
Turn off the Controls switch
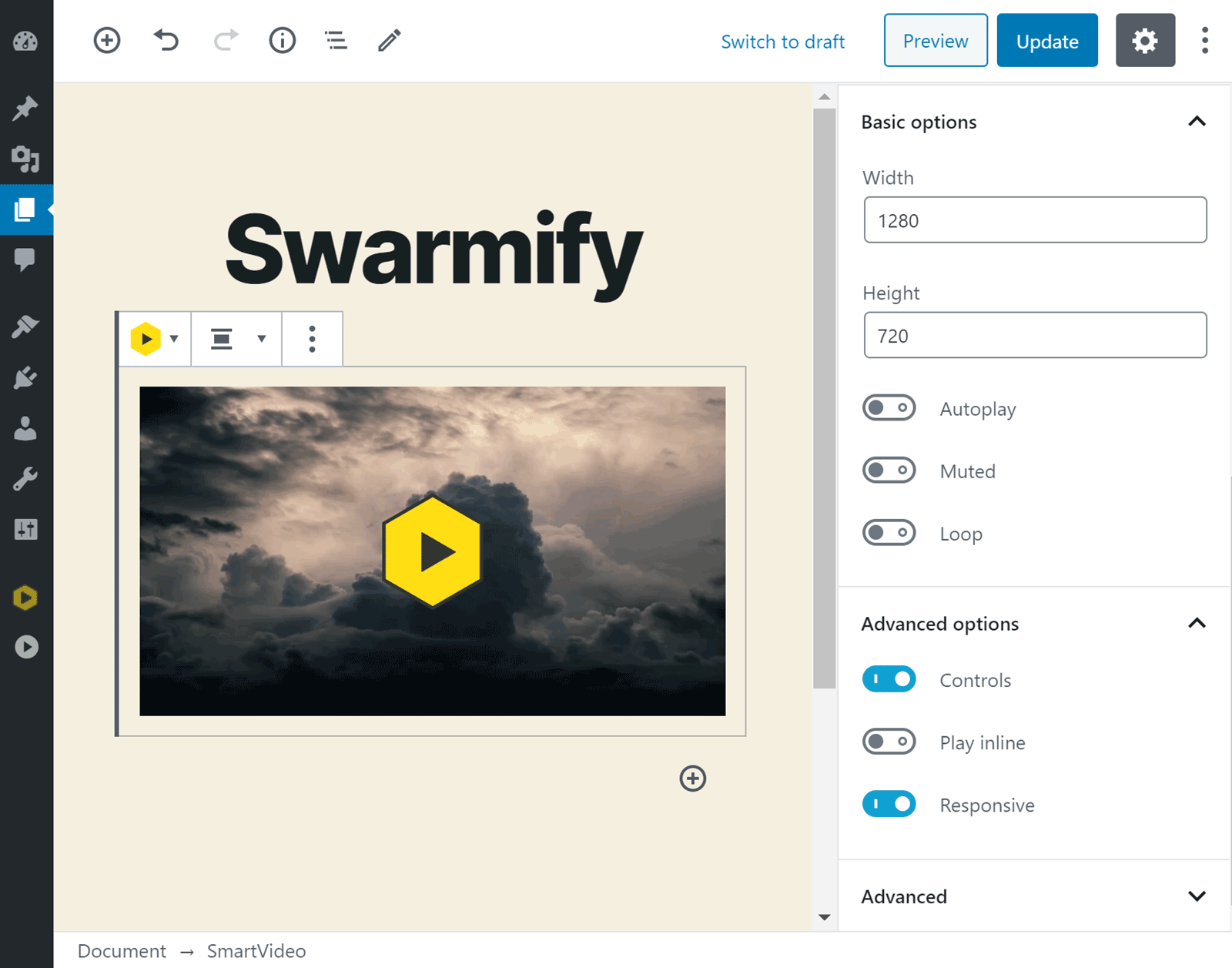click(x=889, y=679)
